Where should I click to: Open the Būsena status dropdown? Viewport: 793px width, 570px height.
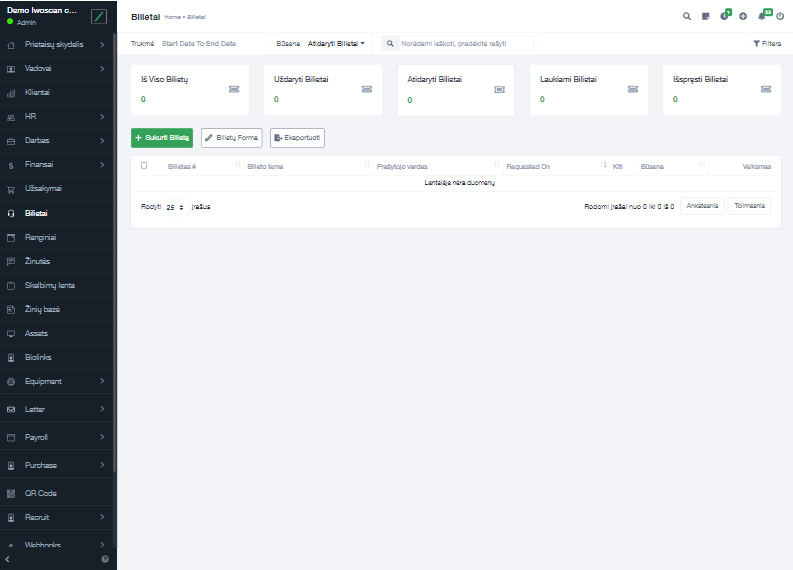[x=336, y=44]
